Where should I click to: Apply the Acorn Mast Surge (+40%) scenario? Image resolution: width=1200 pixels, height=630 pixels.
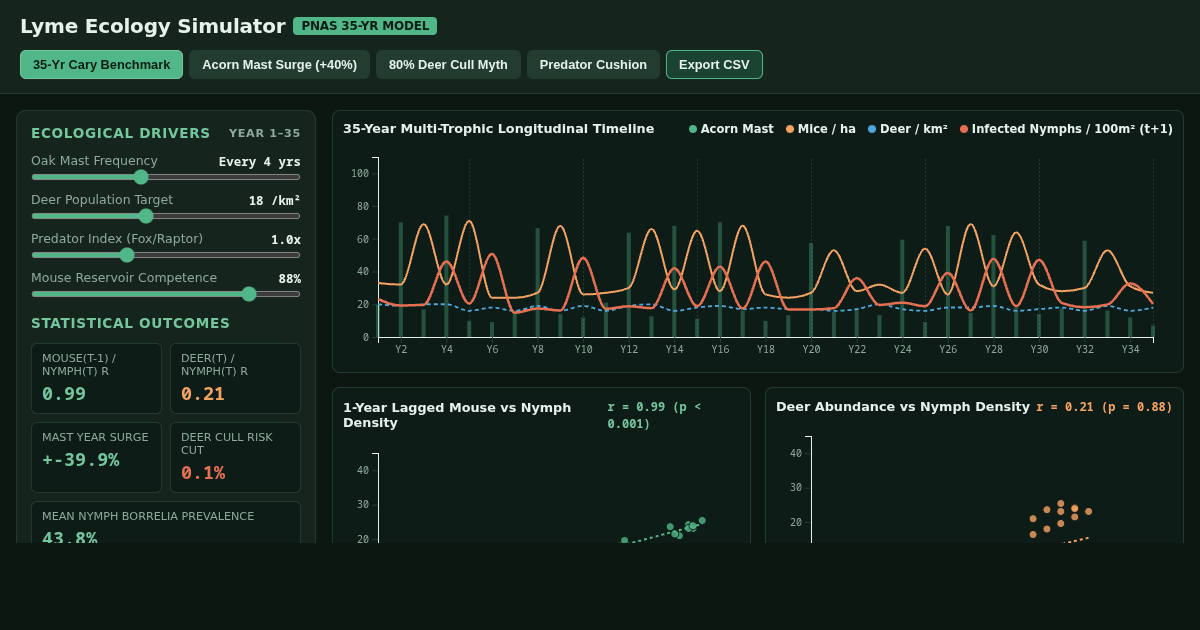tap(279, 65)
